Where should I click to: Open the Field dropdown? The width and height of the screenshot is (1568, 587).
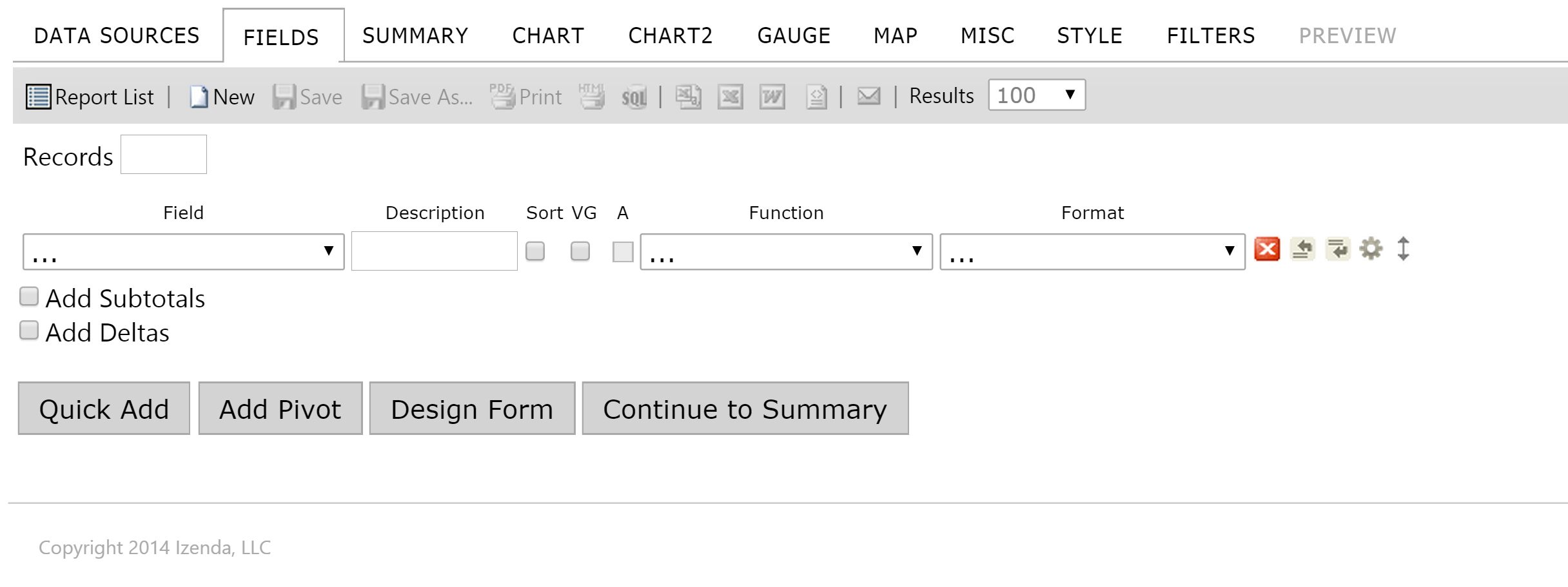(x=184, y=252)
